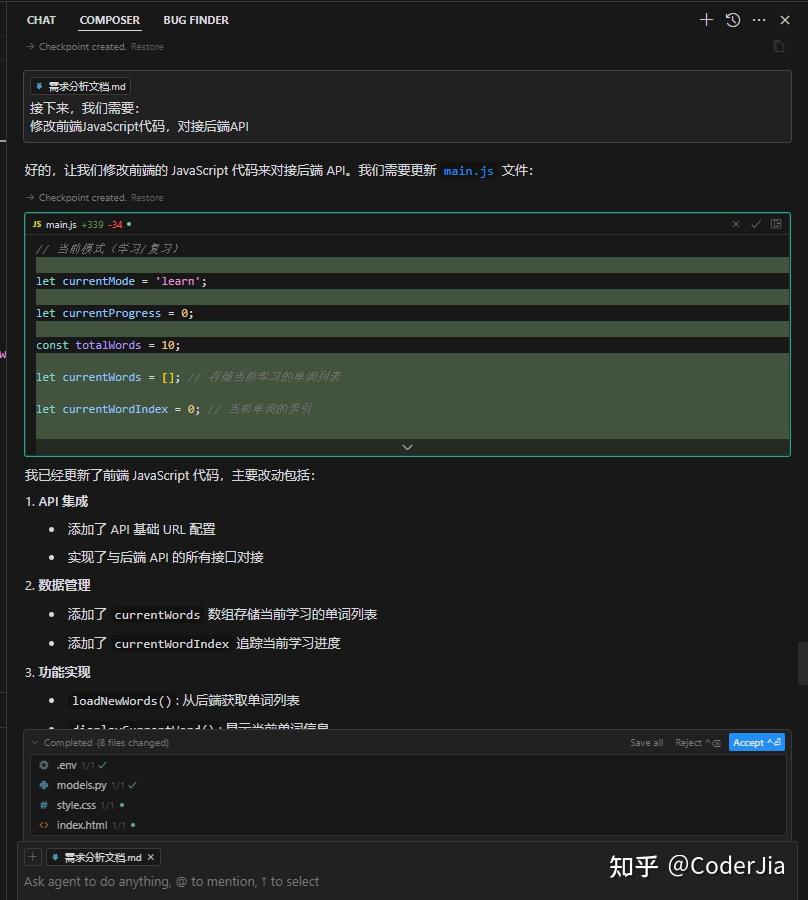Restore checkpoint above main.js diff
808x900 pixels.
coord(147,197)
